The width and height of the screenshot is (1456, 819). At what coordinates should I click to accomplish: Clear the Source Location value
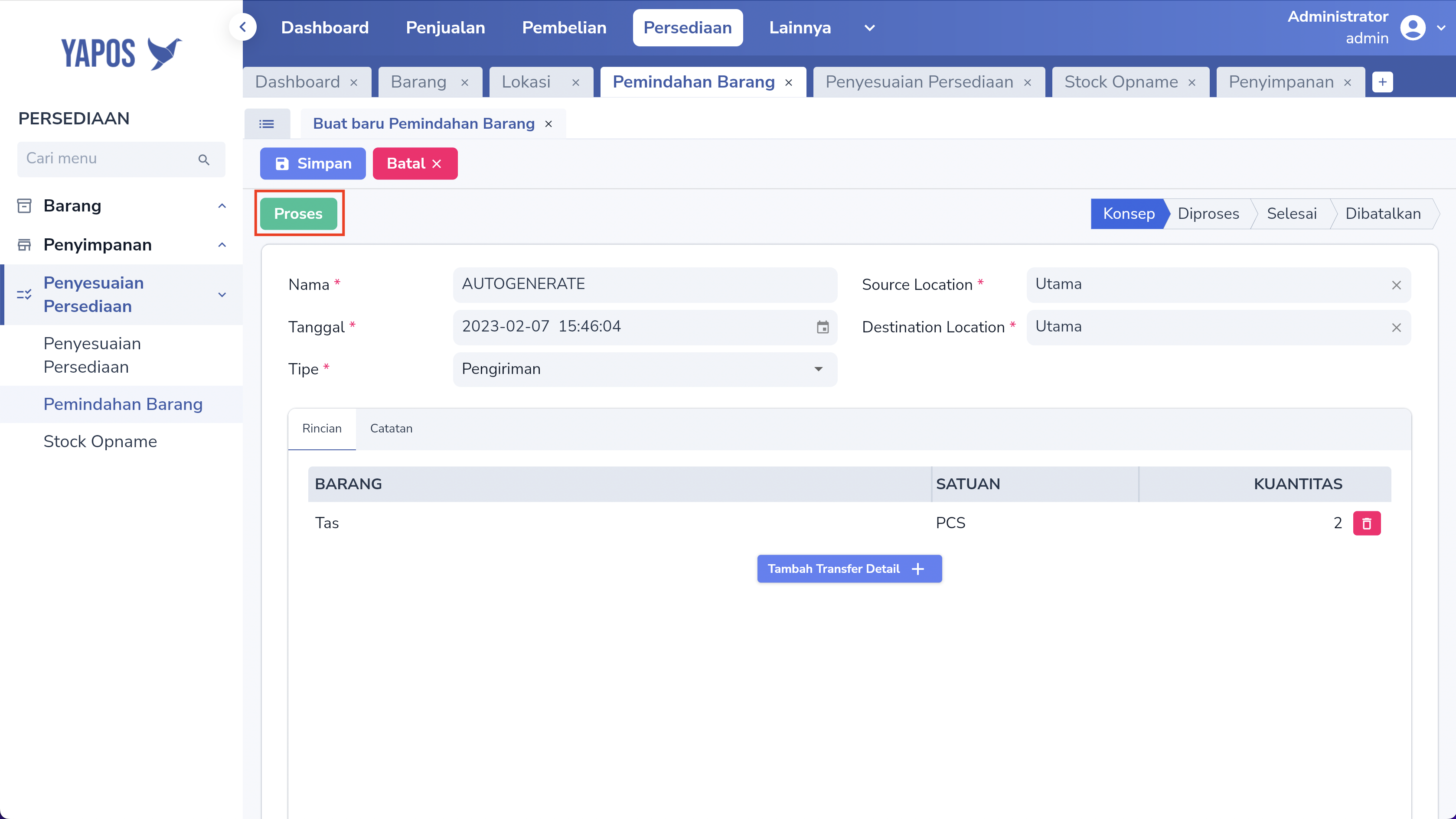1396,285
